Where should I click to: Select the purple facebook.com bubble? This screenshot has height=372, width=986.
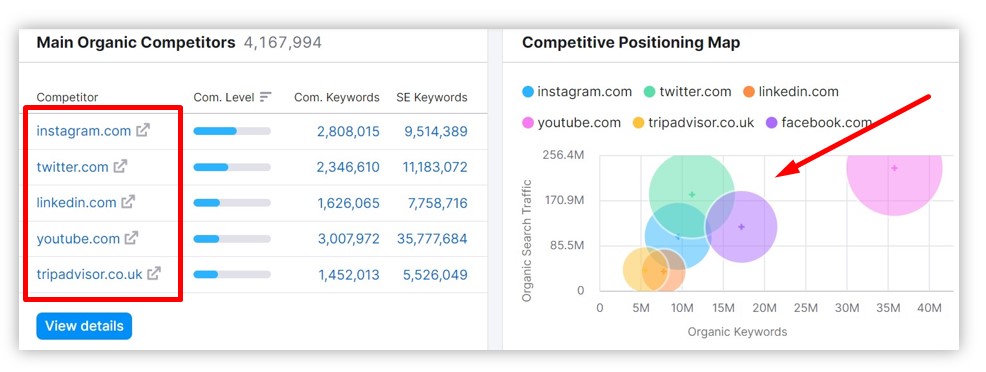pyautogui.click(x=741, y=227)
